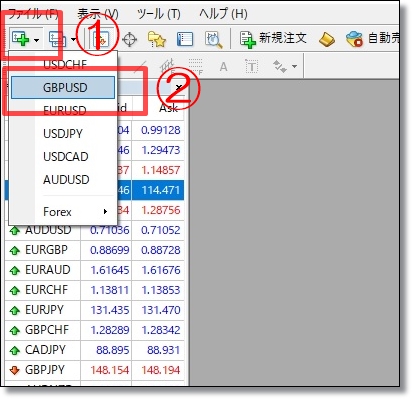Open Navigator folder star icon
Screen dimensions: 412x399
(x=156, y=39)
